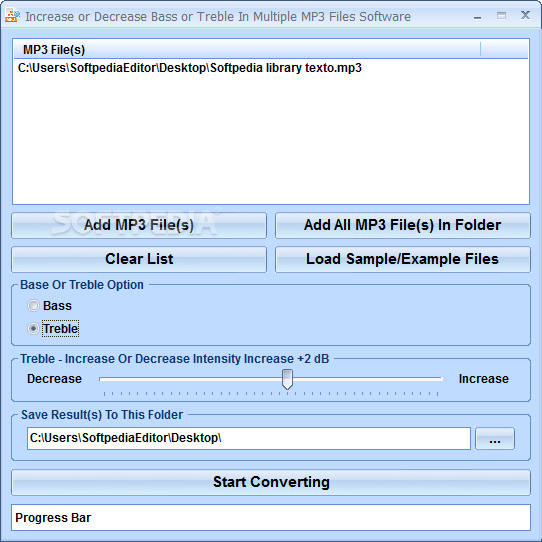Viewport: 542px width, 542px height.
Task: Select Softpedia library texto.mp3 file row
Action: click(271, 68)
